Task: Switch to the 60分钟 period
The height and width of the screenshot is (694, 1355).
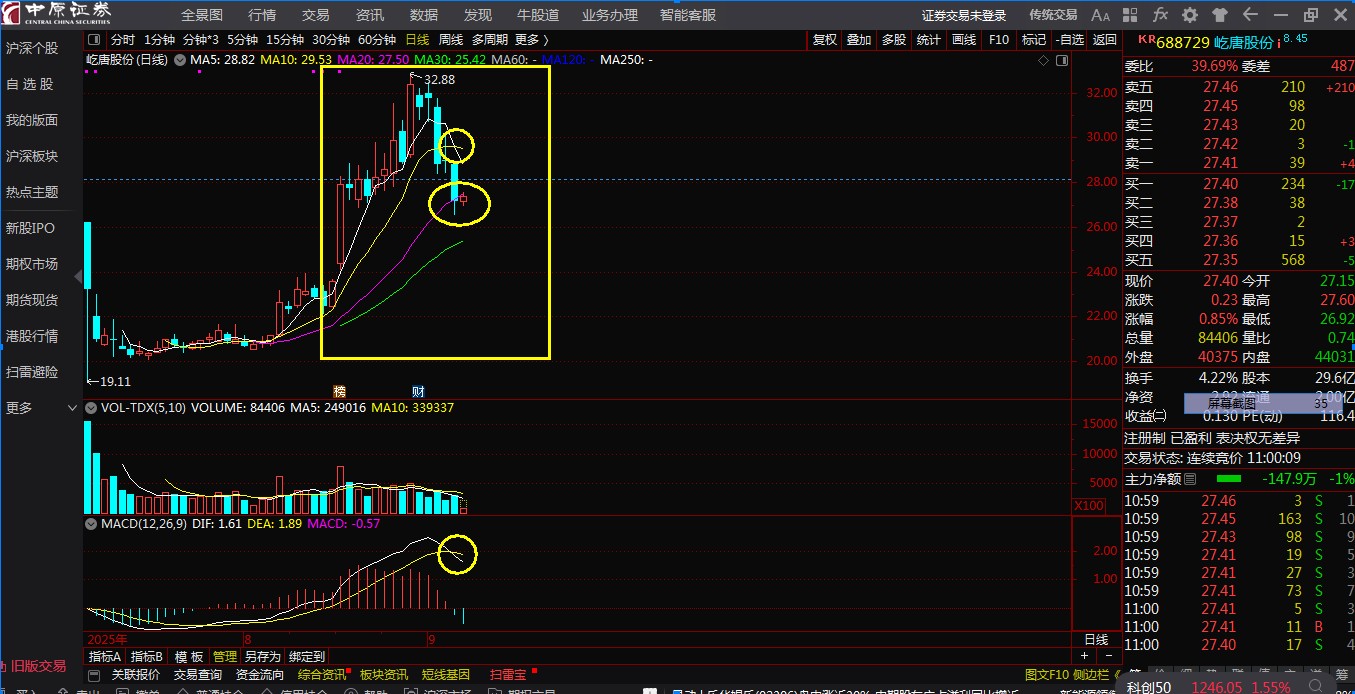Action: coord(377,40)
